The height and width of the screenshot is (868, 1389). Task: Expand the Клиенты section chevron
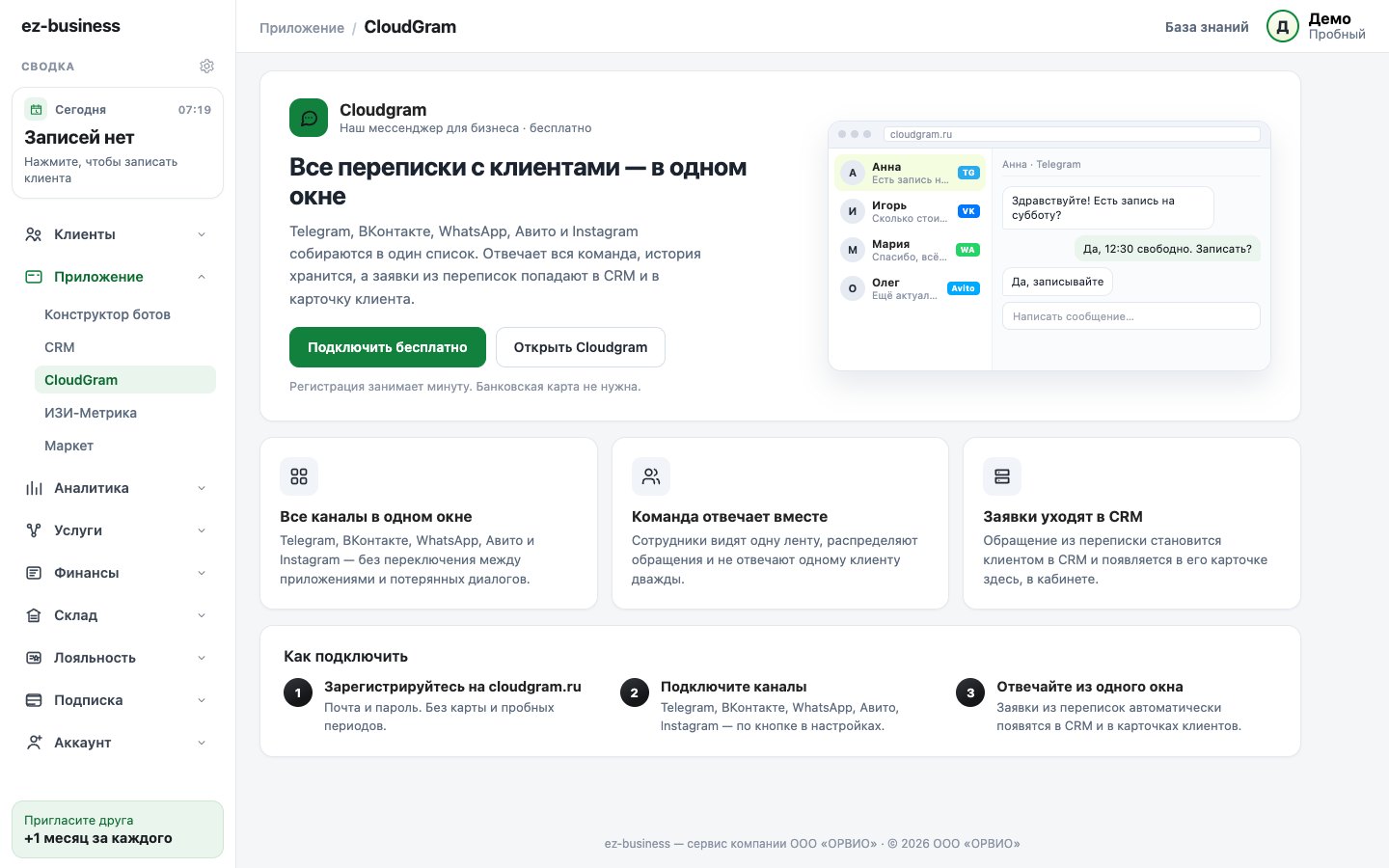point(202,234)
